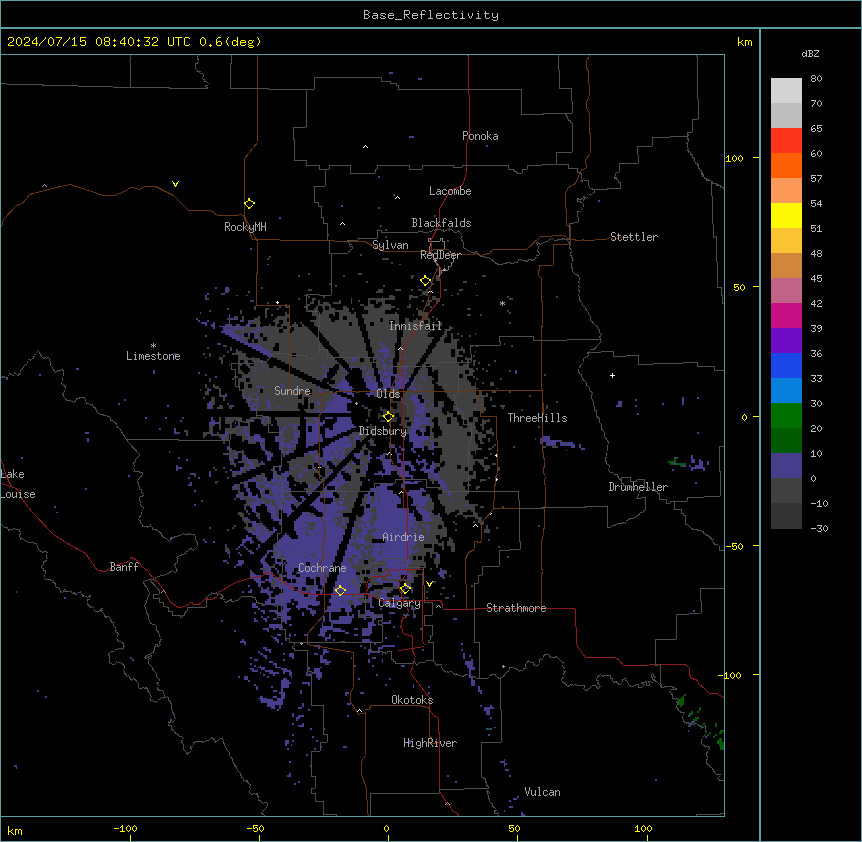This screenshot has height=842, width=862.
Task: Click the ThreeHills label
Action: [x=537, y=418]
